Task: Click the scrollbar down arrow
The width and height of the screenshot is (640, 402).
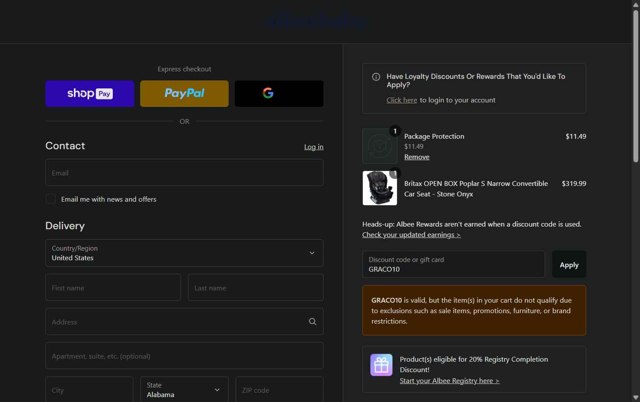Action: coord(636,397)
